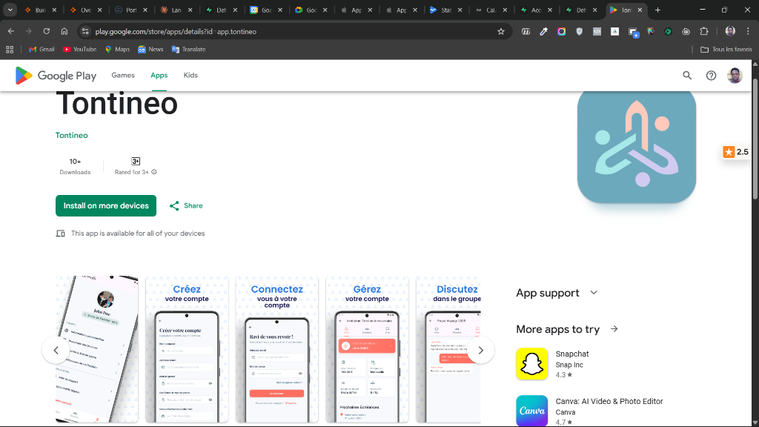Viewport: 759px width, 427px height.
Task: Open the Google Play account avatar
Action: pyautogui.click(x=734, y=76)
